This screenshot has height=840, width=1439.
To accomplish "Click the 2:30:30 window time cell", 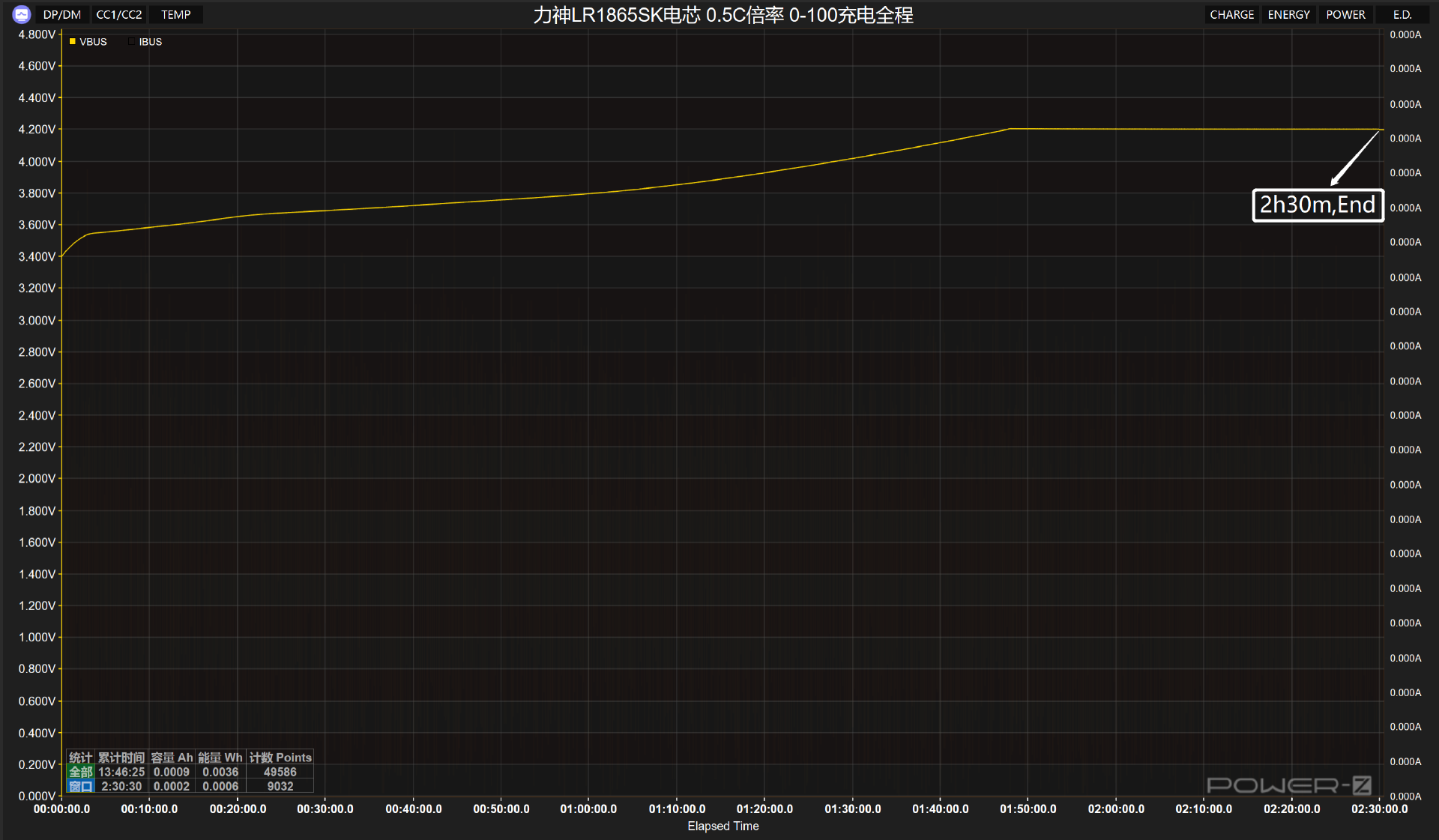I will point(121,786).
